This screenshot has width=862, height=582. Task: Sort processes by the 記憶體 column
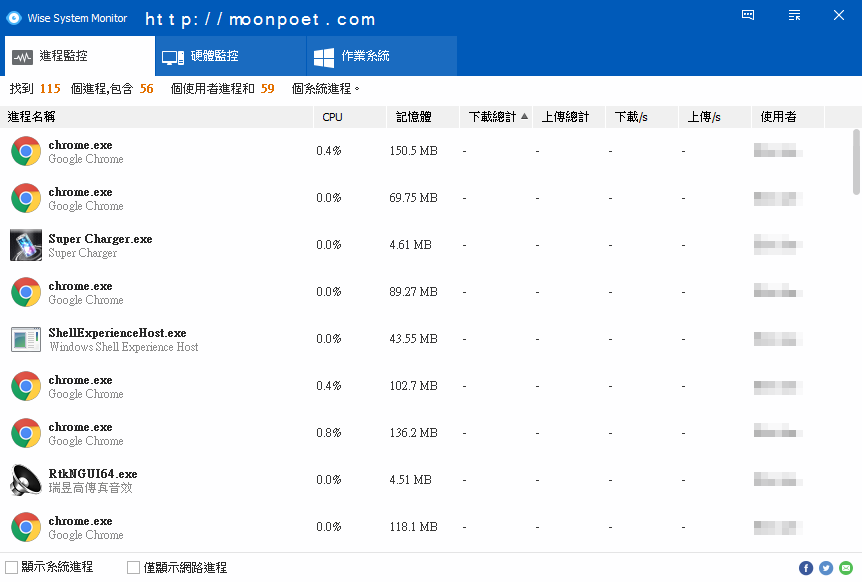point(410,117)
